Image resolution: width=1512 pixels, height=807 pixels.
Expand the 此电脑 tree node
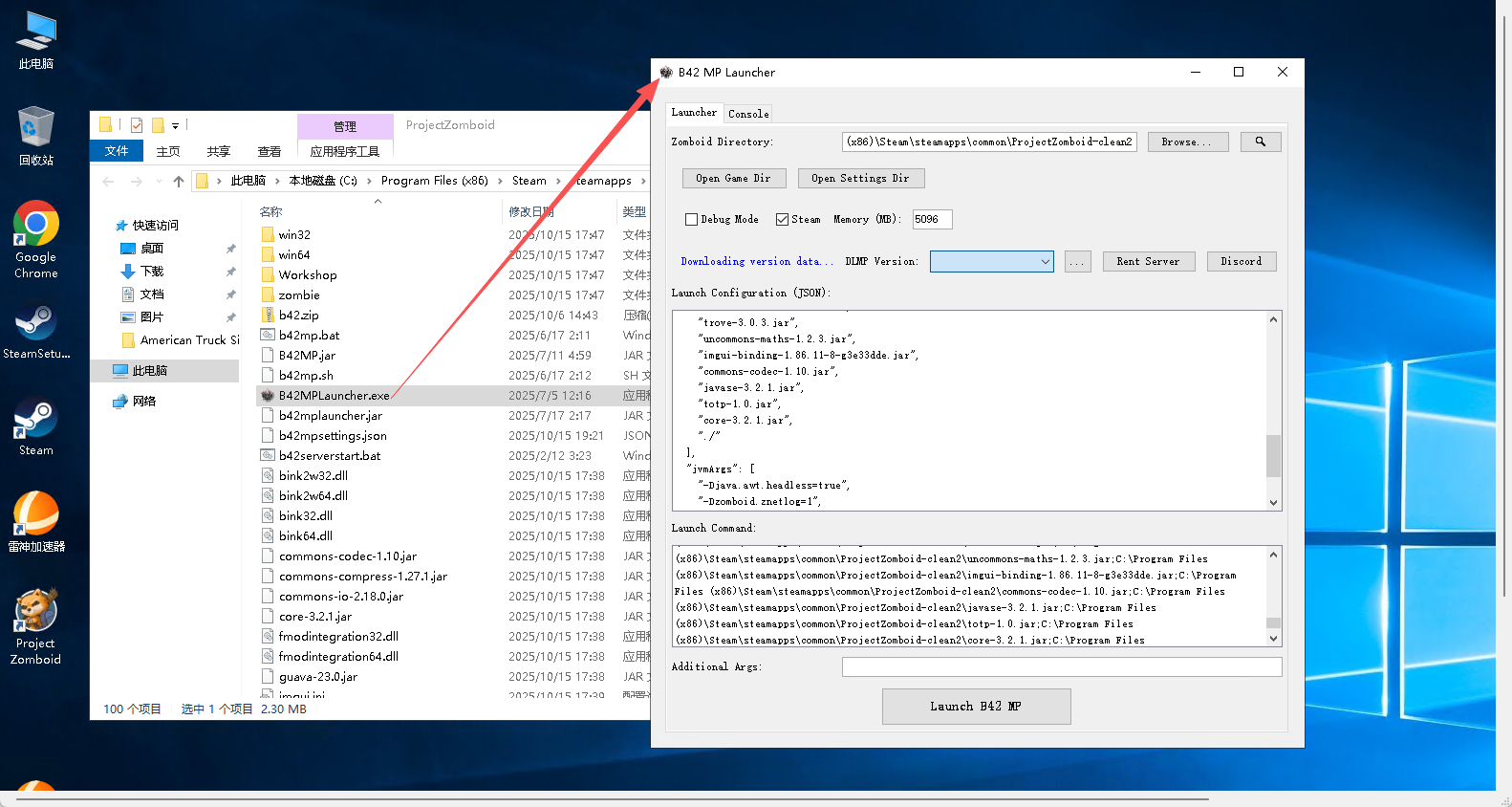[x=102, y=371]
